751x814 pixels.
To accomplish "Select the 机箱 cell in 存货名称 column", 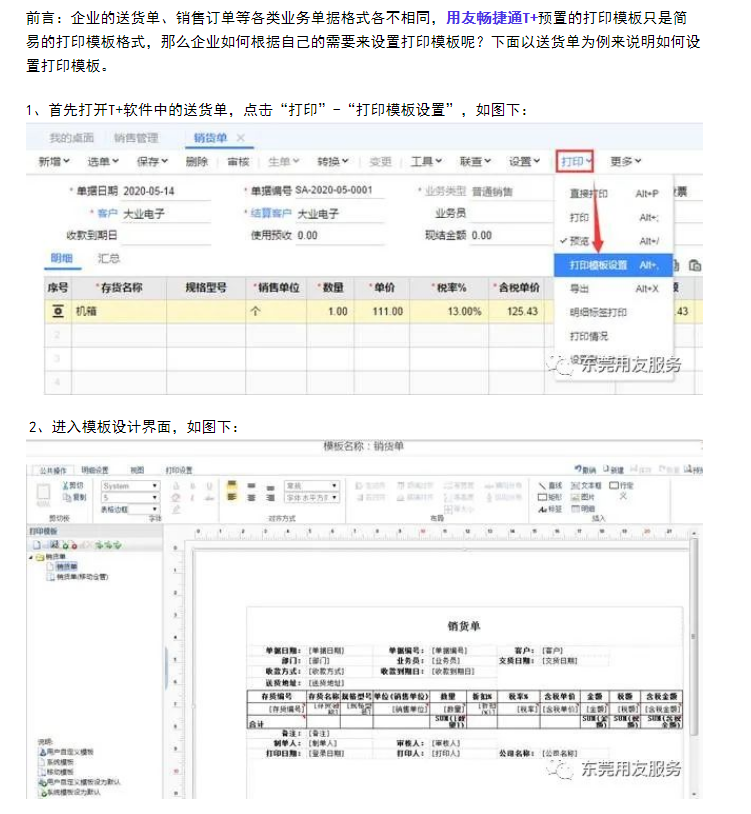I will (x=119, y=311).
